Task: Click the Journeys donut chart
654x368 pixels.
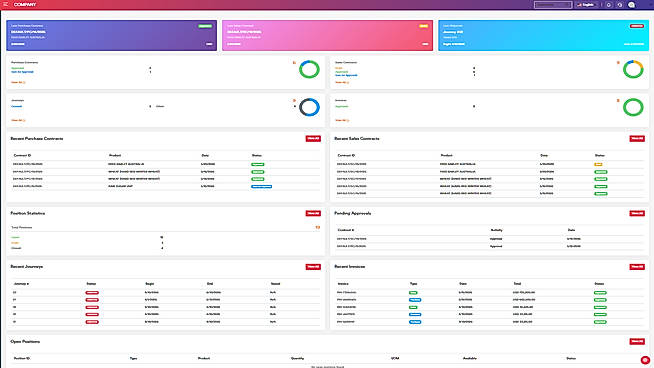Action: tap(309, 107)
